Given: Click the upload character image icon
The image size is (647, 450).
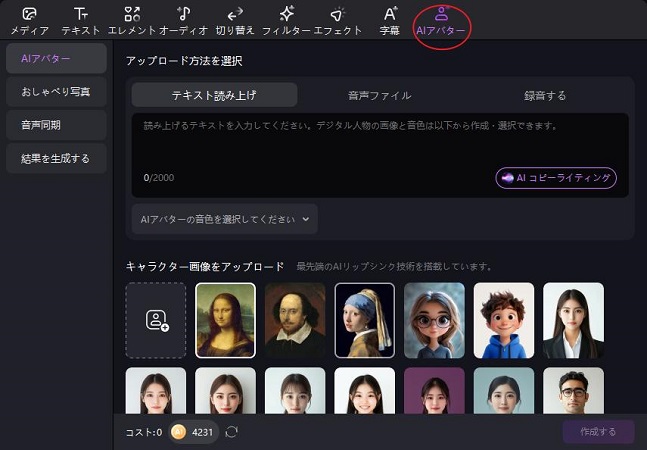Looking at the screenshot, I should click(156, 320).
